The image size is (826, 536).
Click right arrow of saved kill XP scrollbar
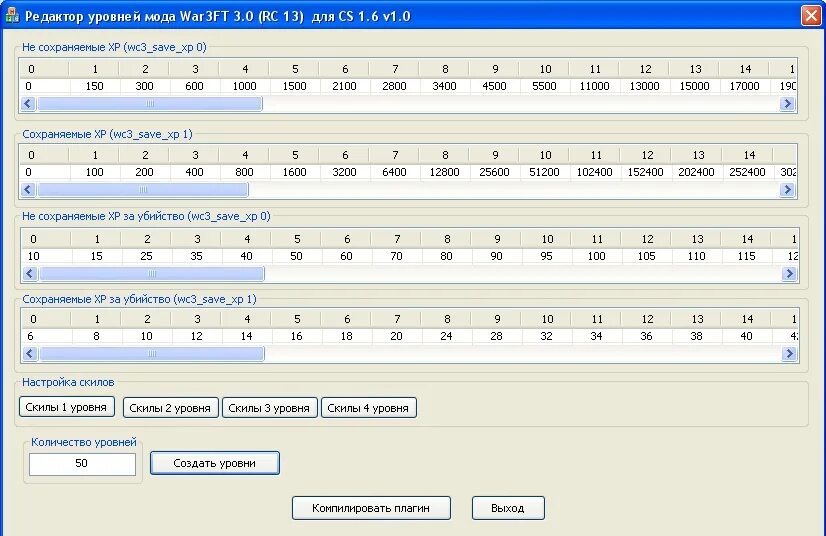(789, 354)
